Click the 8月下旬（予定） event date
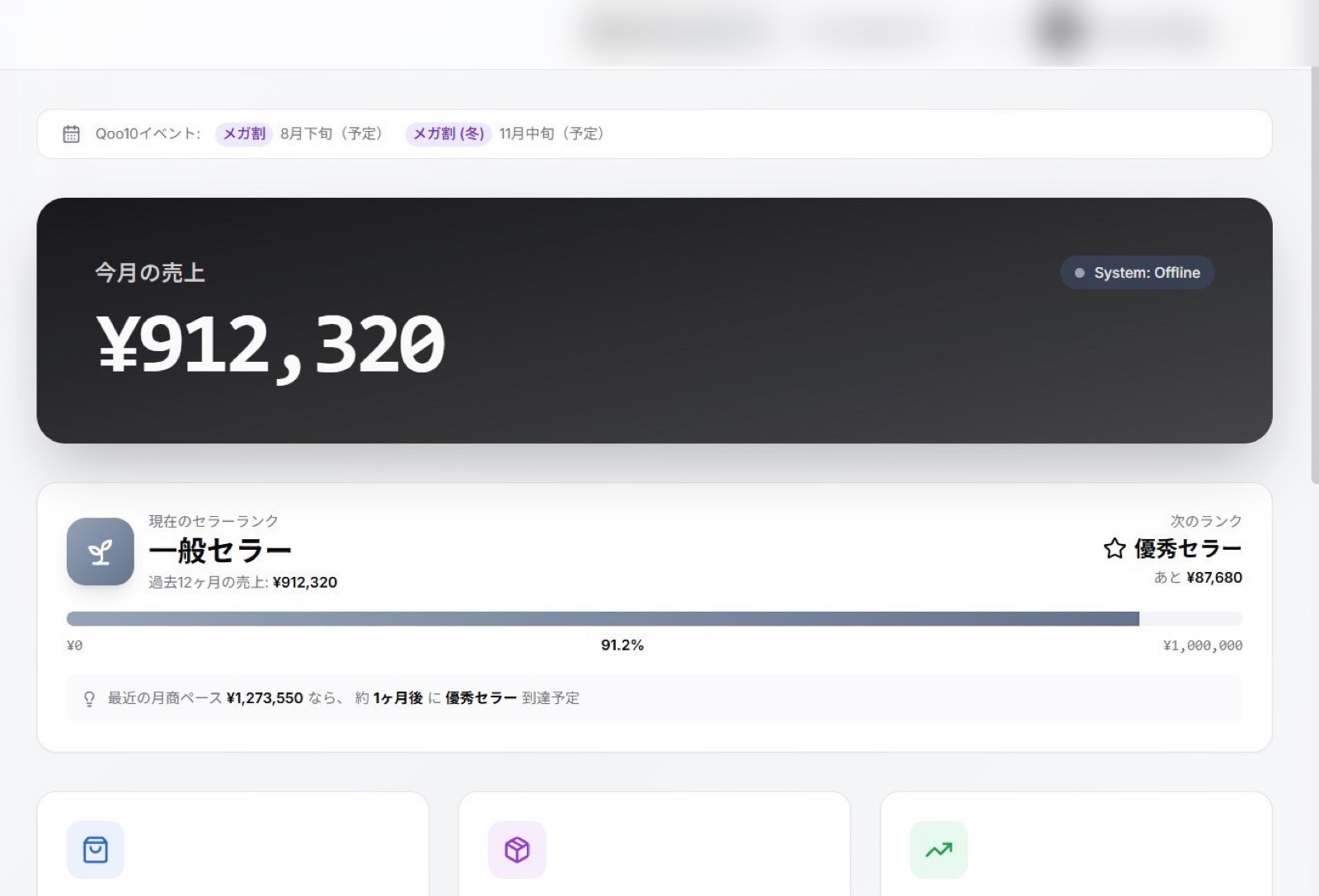 coord(331,134)
